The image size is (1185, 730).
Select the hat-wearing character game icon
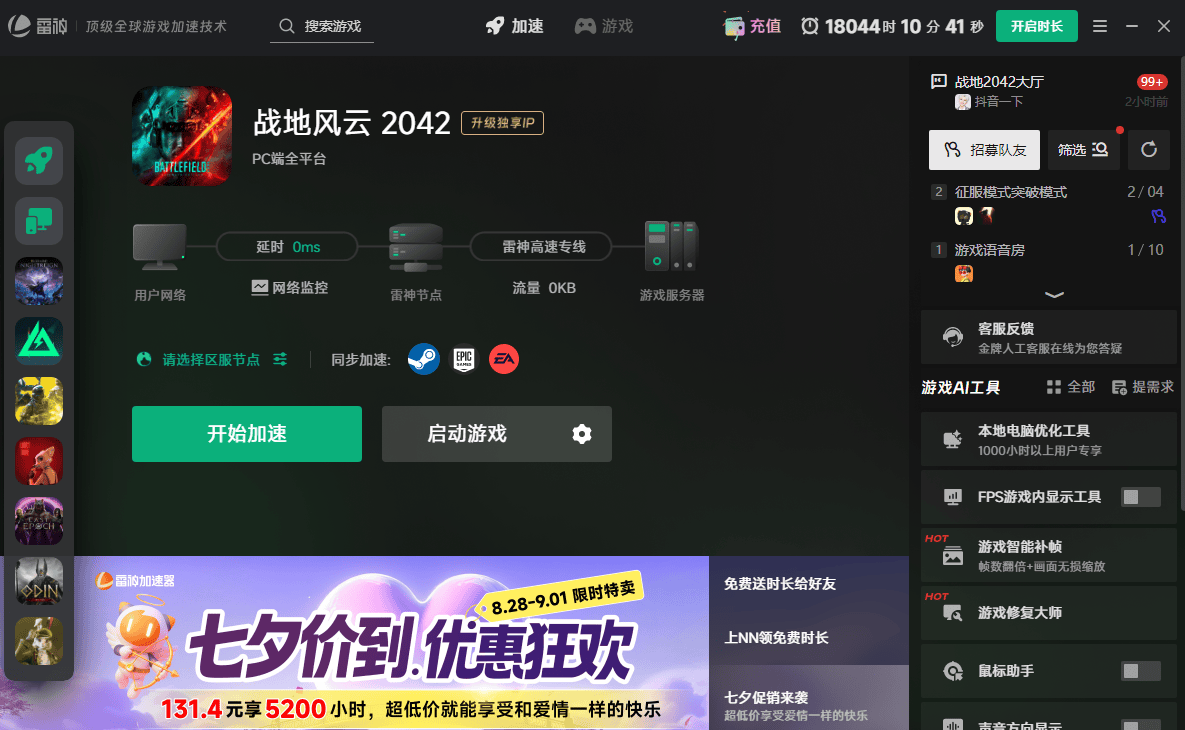[x=39, y=641]
